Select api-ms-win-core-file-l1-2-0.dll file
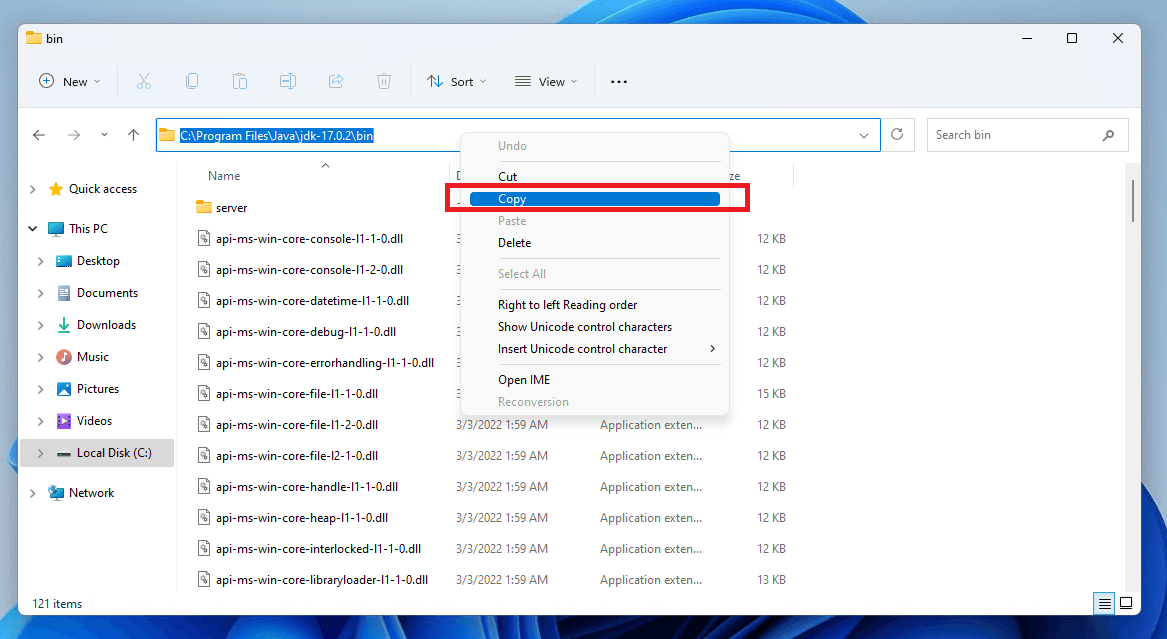The image size is (1167, 639). [297, 425]
